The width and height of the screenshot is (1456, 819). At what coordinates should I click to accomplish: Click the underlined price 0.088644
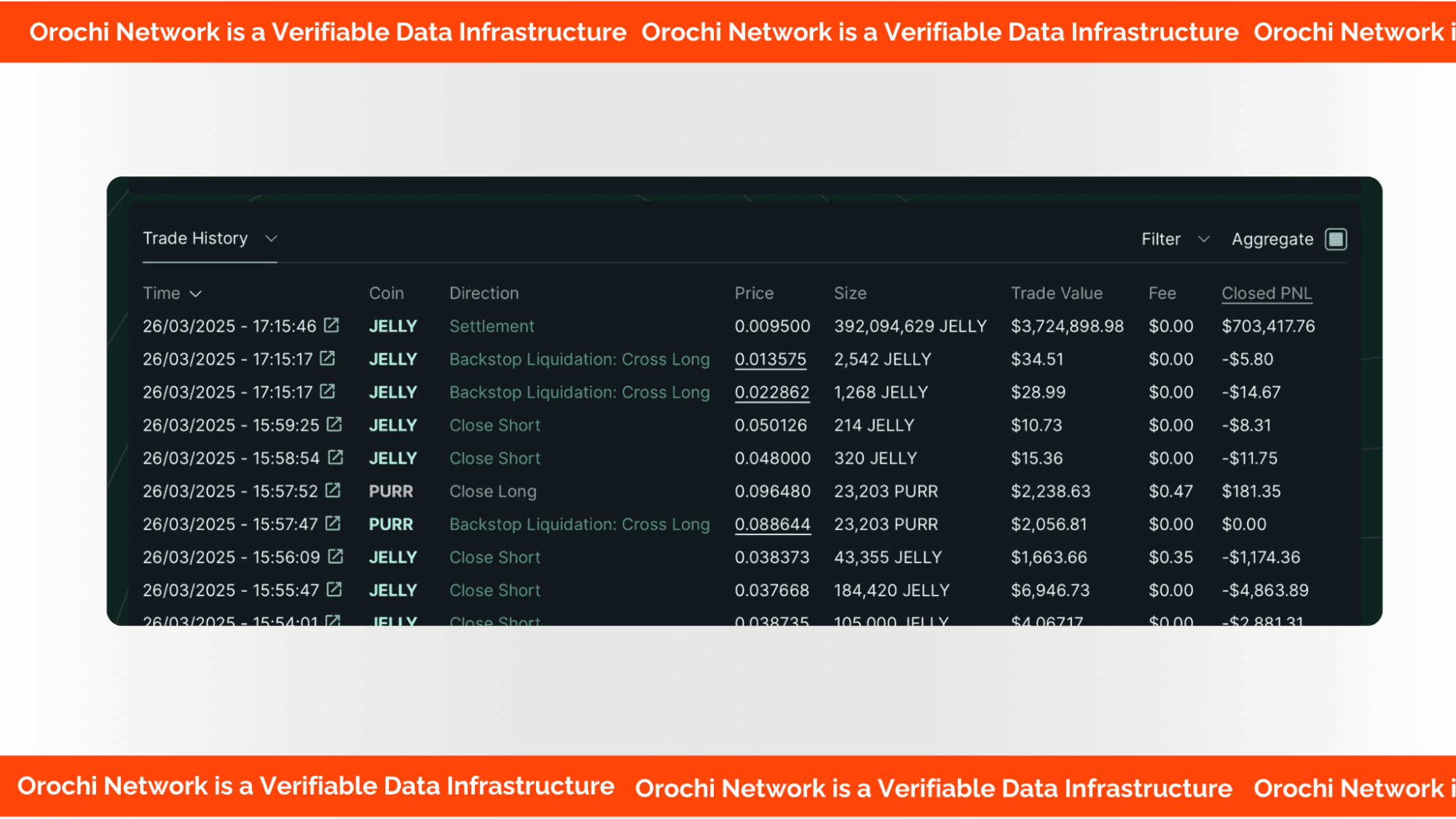(x=773, y=524)
